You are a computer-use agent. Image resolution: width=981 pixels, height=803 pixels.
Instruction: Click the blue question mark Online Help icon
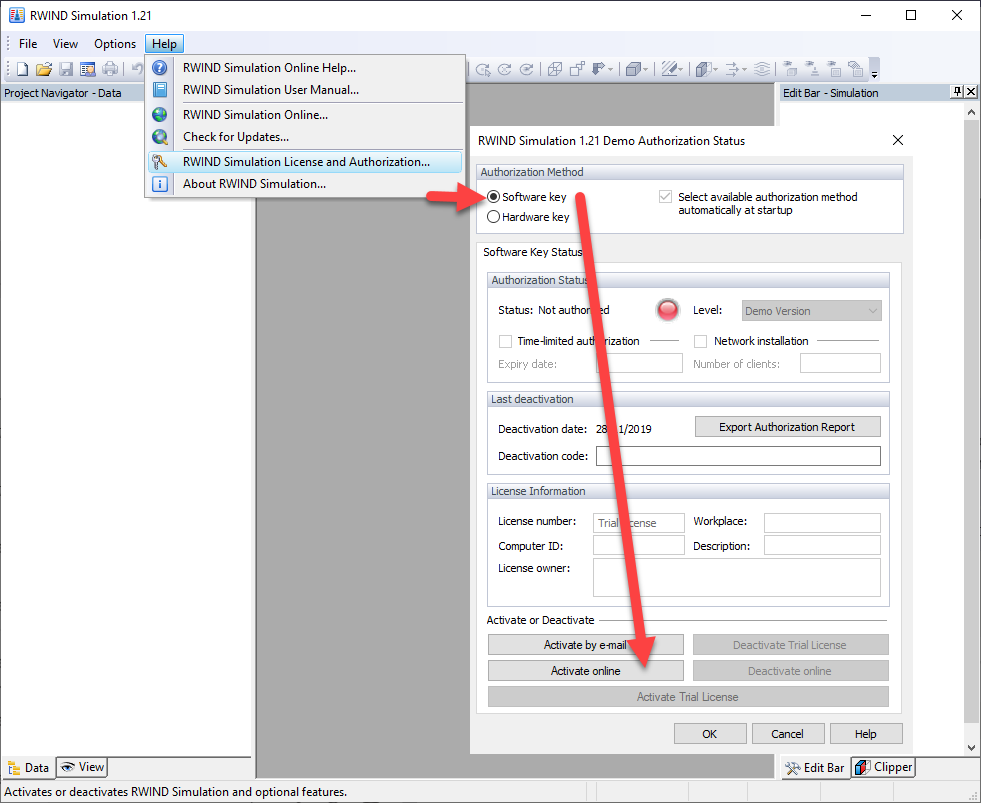(160, 68)
